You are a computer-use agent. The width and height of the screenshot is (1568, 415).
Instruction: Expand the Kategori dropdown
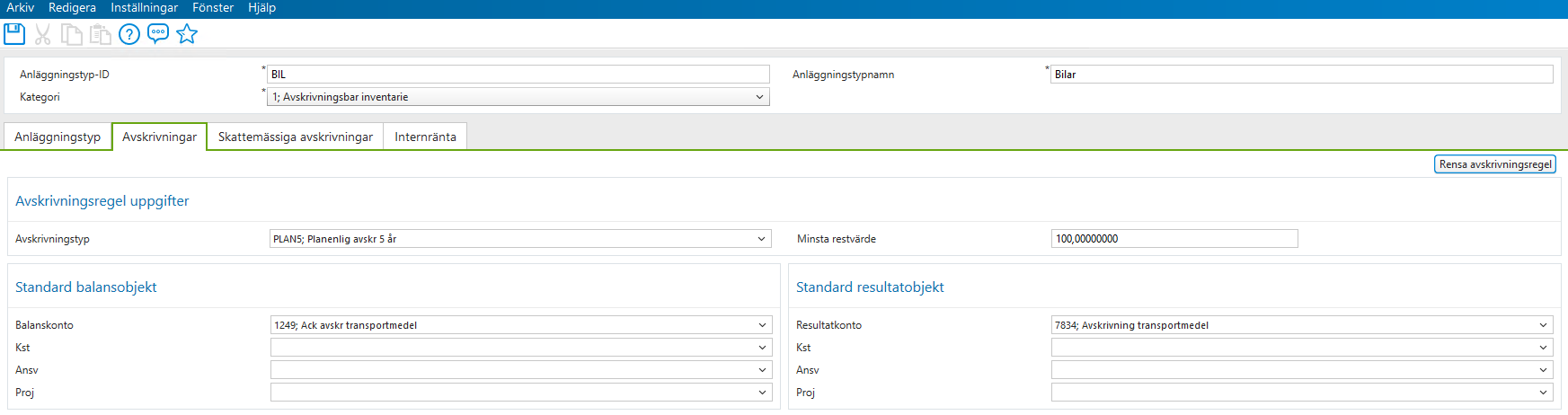point(518,97)
